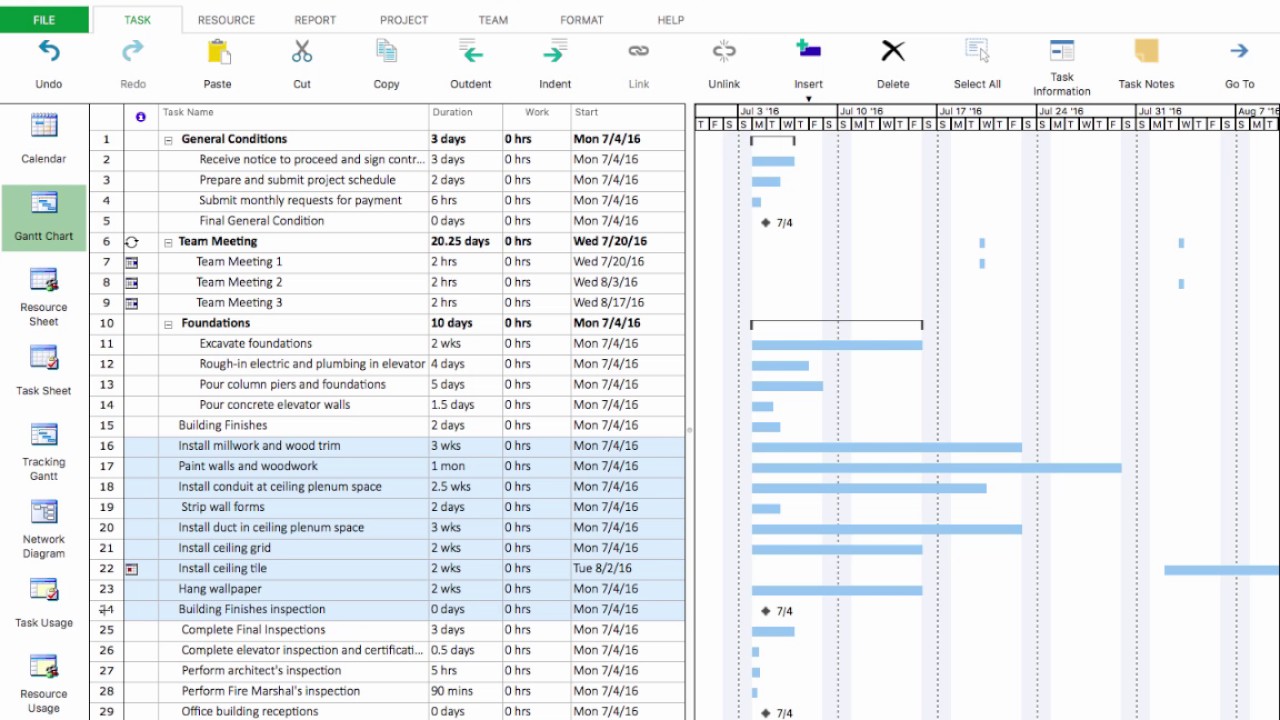Click splitter handle between table and chart

click(x=689, y=429)
